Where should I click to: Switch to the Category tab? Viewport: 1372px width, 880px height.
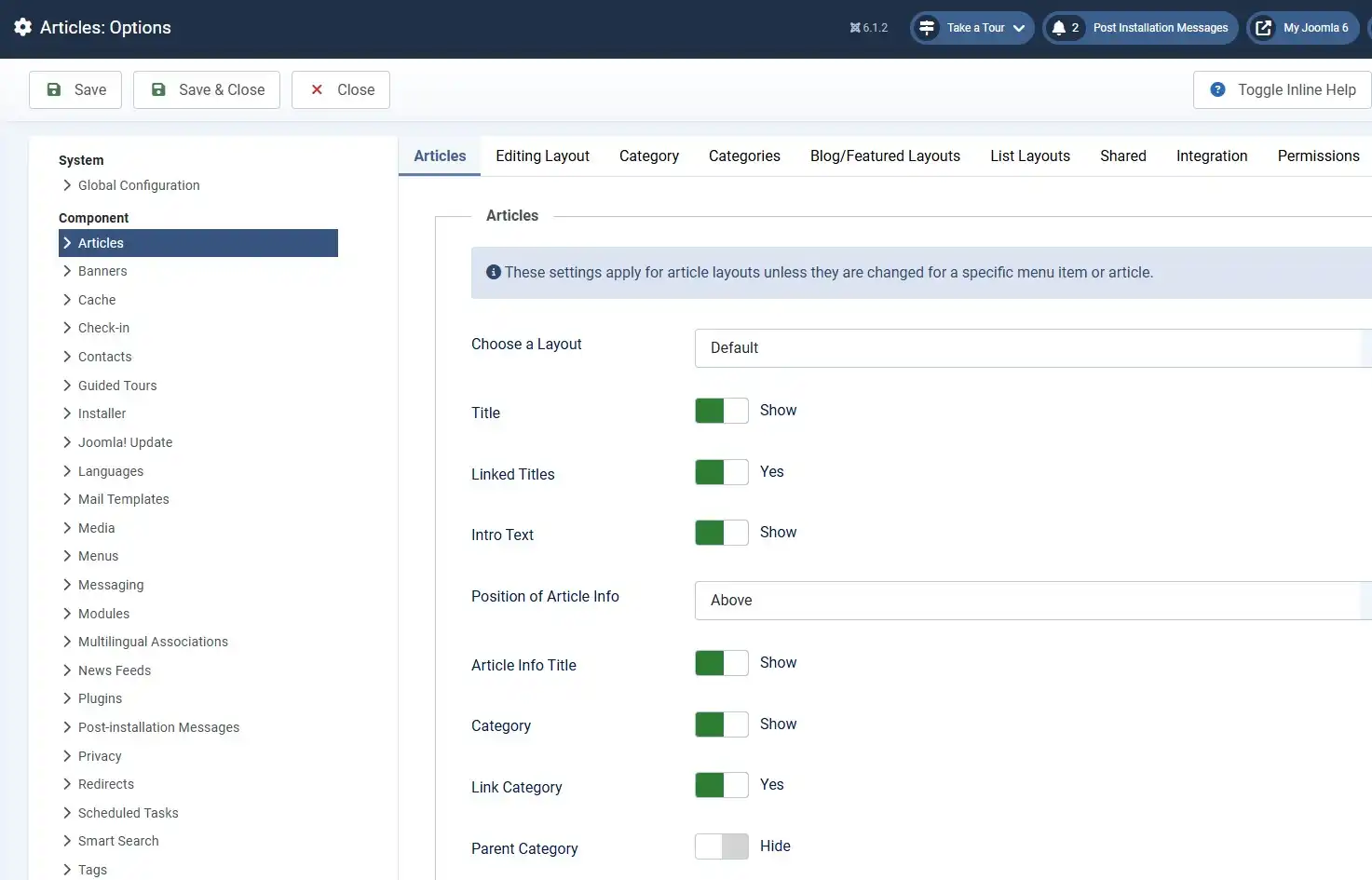(649, 156)
